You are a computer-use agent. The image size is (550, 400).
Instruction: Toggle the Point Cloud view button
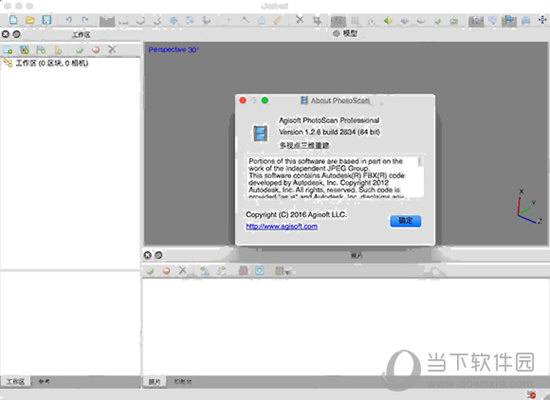[x=338, y=21]
